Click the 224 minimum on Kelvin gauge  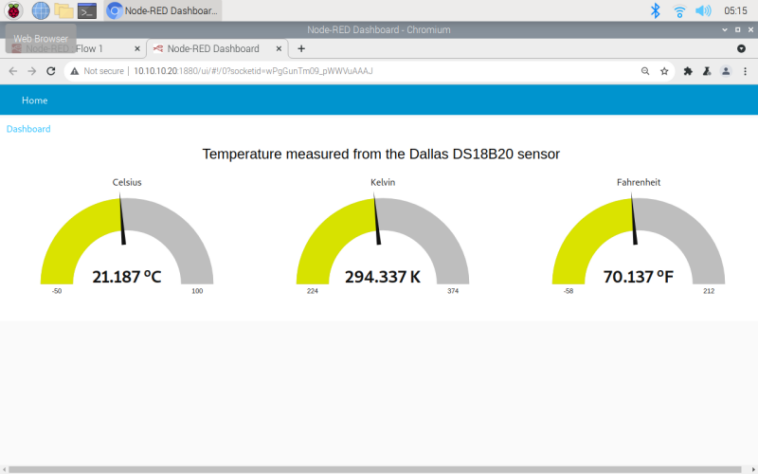point(312,291)
